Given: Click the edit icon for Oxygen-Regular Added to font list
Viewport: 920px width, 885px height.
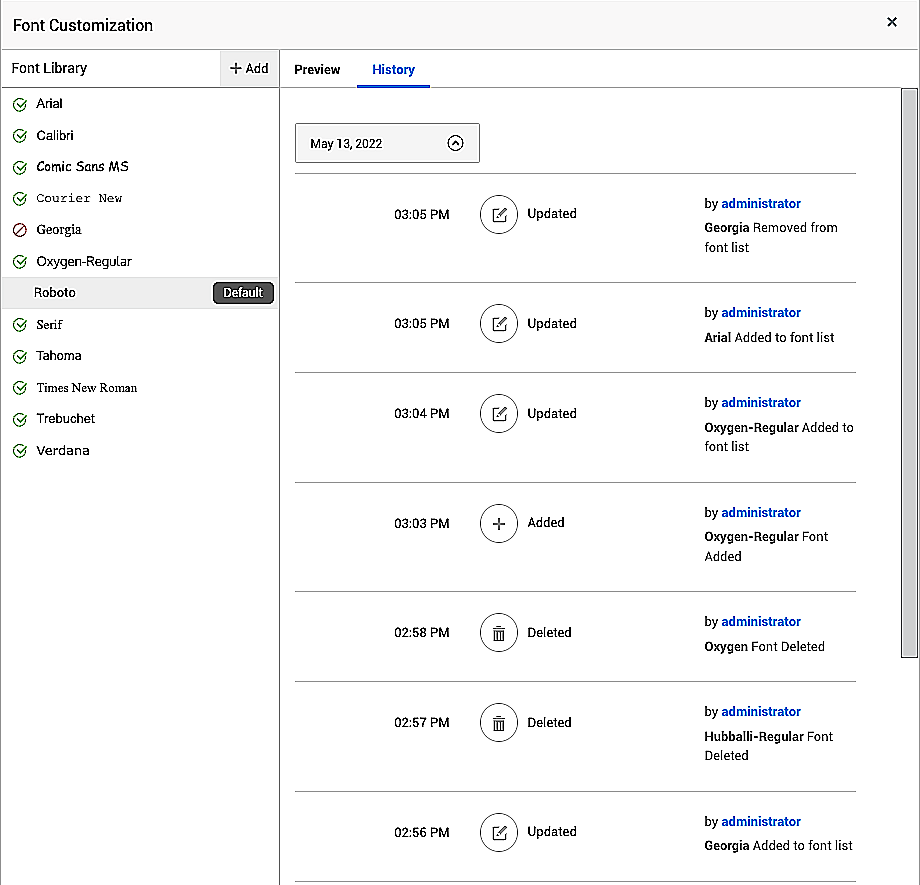Looking at the screenshot, I should 498,414.
